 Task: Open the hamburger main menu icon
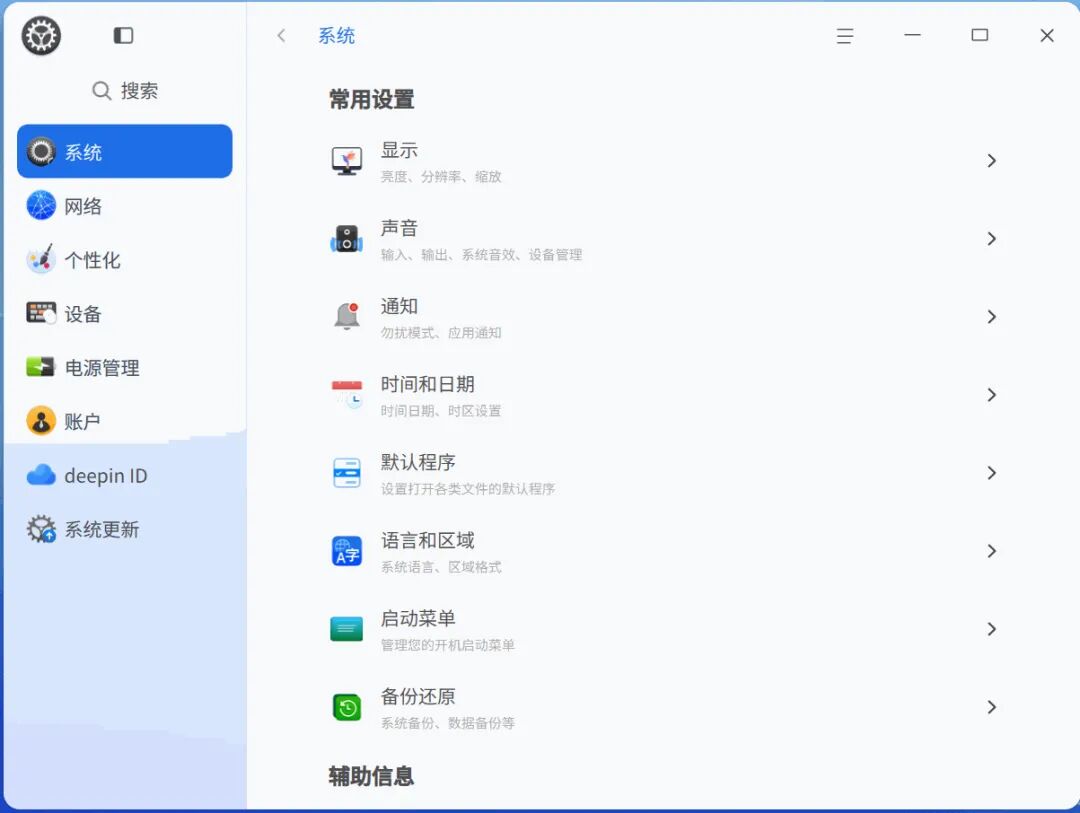pyautogui.click(x=845, y=35)
